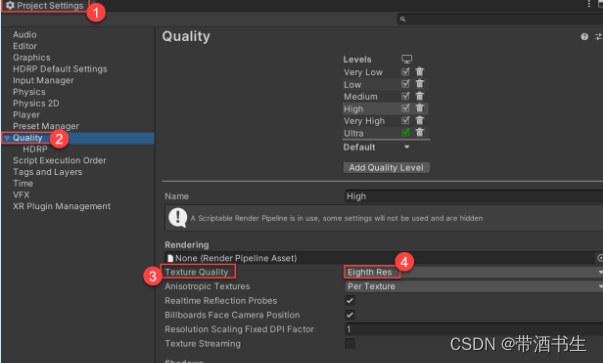Open XR Plugin Management settings
Image resolution: width=603 pixels, height=363 pixels.
tap(62, 206)
